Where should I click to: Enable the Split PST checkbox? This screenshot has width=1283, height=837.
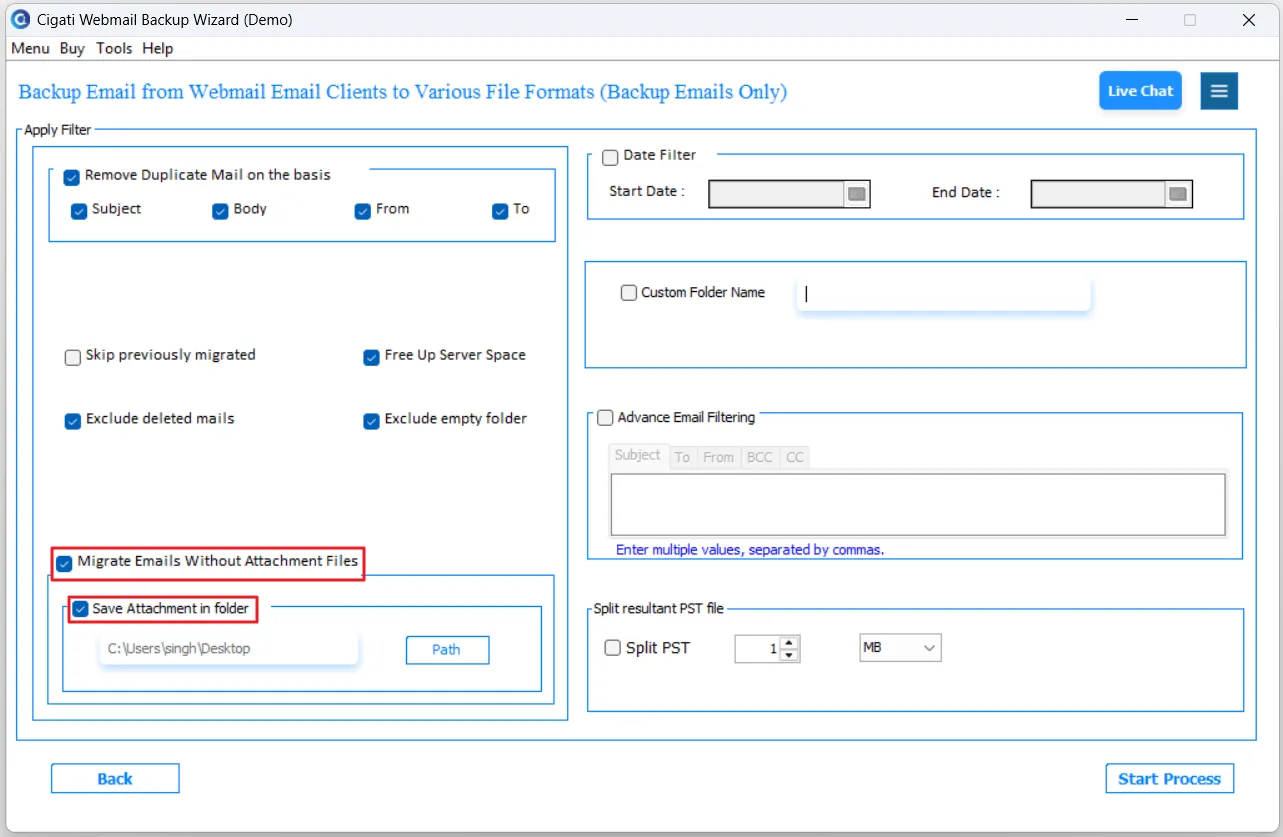pyautogui.click(x=613, y=648)
